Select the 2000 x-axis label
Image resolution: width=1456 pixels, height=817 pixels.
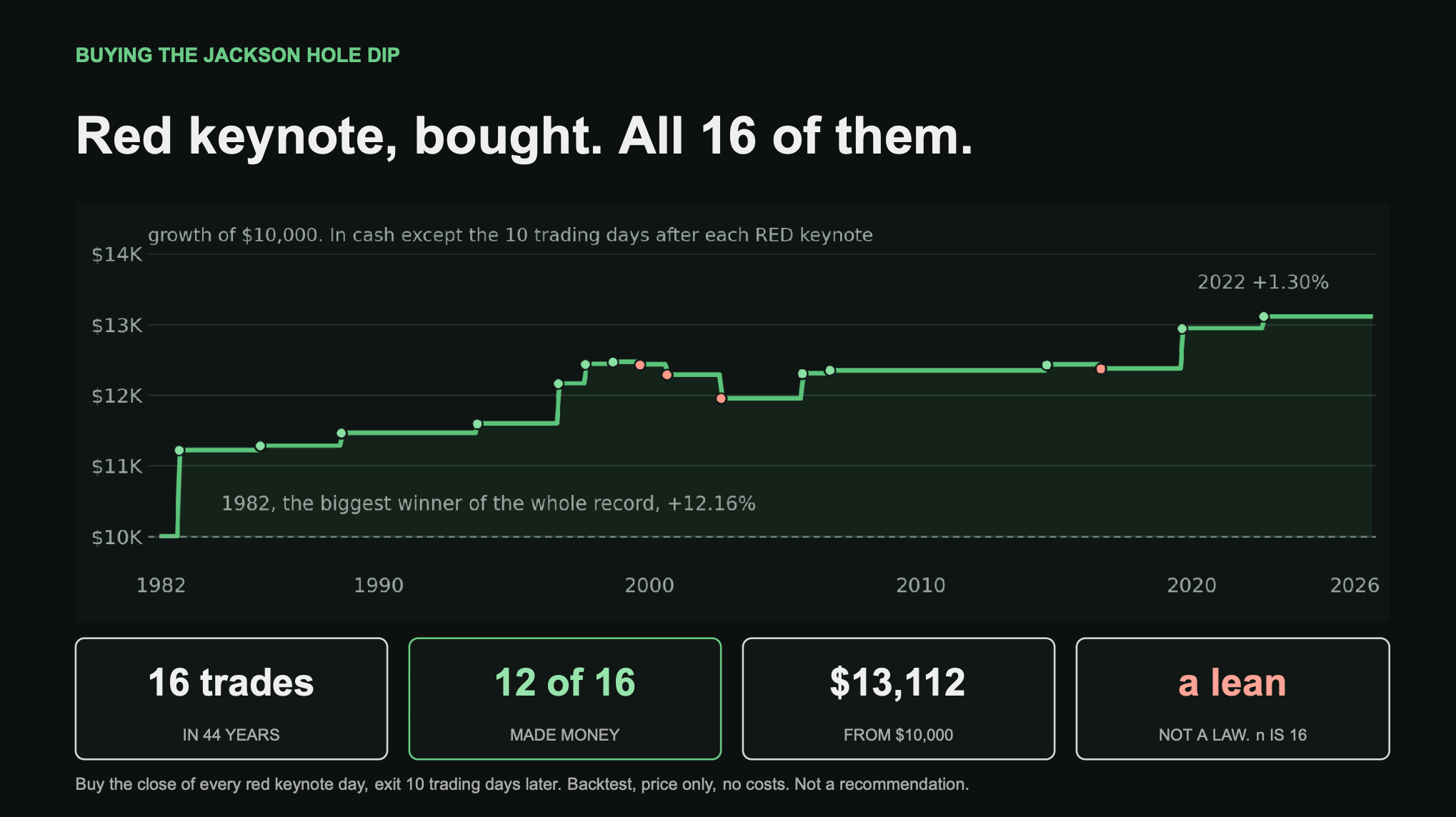pyautogui.click(x=649, y=586)
